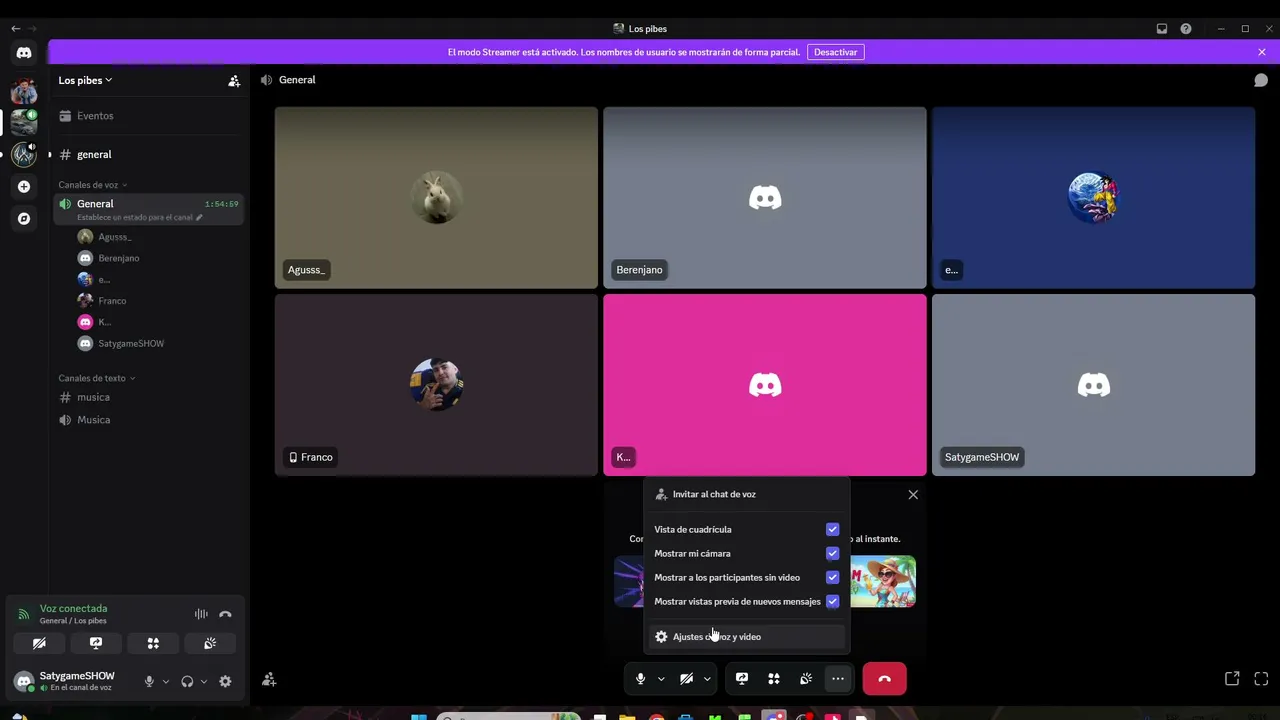Screen dimensions: 1280x720
Task: Mute microphone in the call control bar
Action: (x=641, y=679)
